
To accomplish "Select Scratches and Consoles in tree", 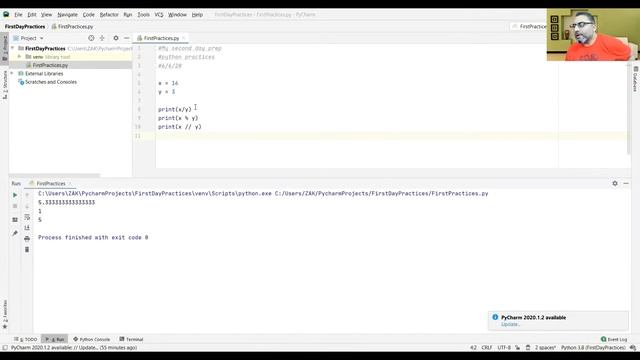I will pos(51,82).
